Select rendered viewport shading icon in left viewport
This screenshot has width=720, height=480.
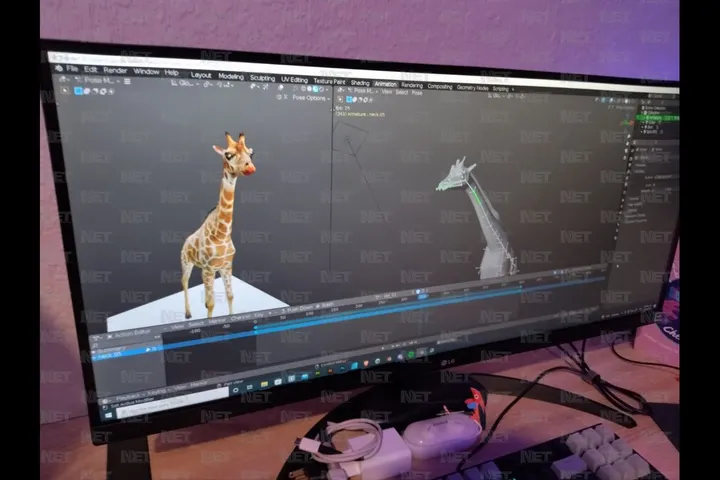point(321,89)
